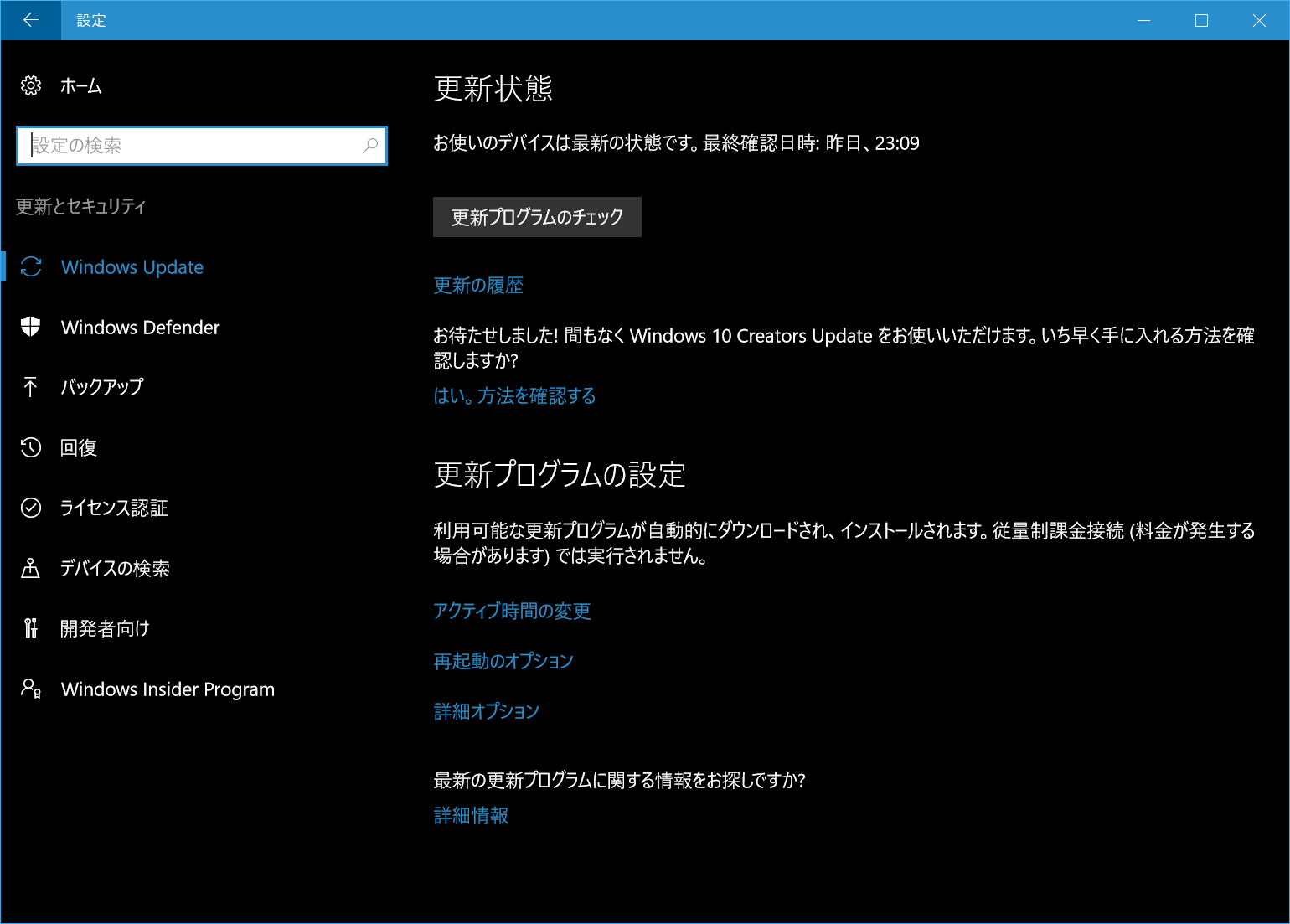Click the recovery clock icon (回復)

click(31, 447)
